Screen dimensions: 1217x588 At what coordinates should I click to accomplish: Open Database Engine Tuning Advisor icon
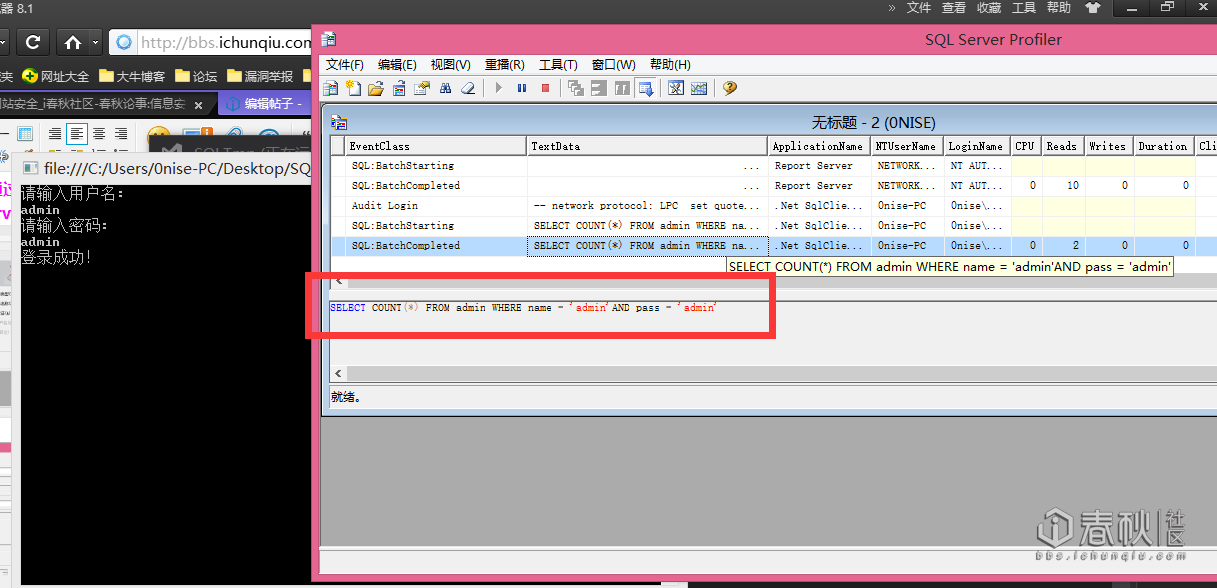point(676,88)
